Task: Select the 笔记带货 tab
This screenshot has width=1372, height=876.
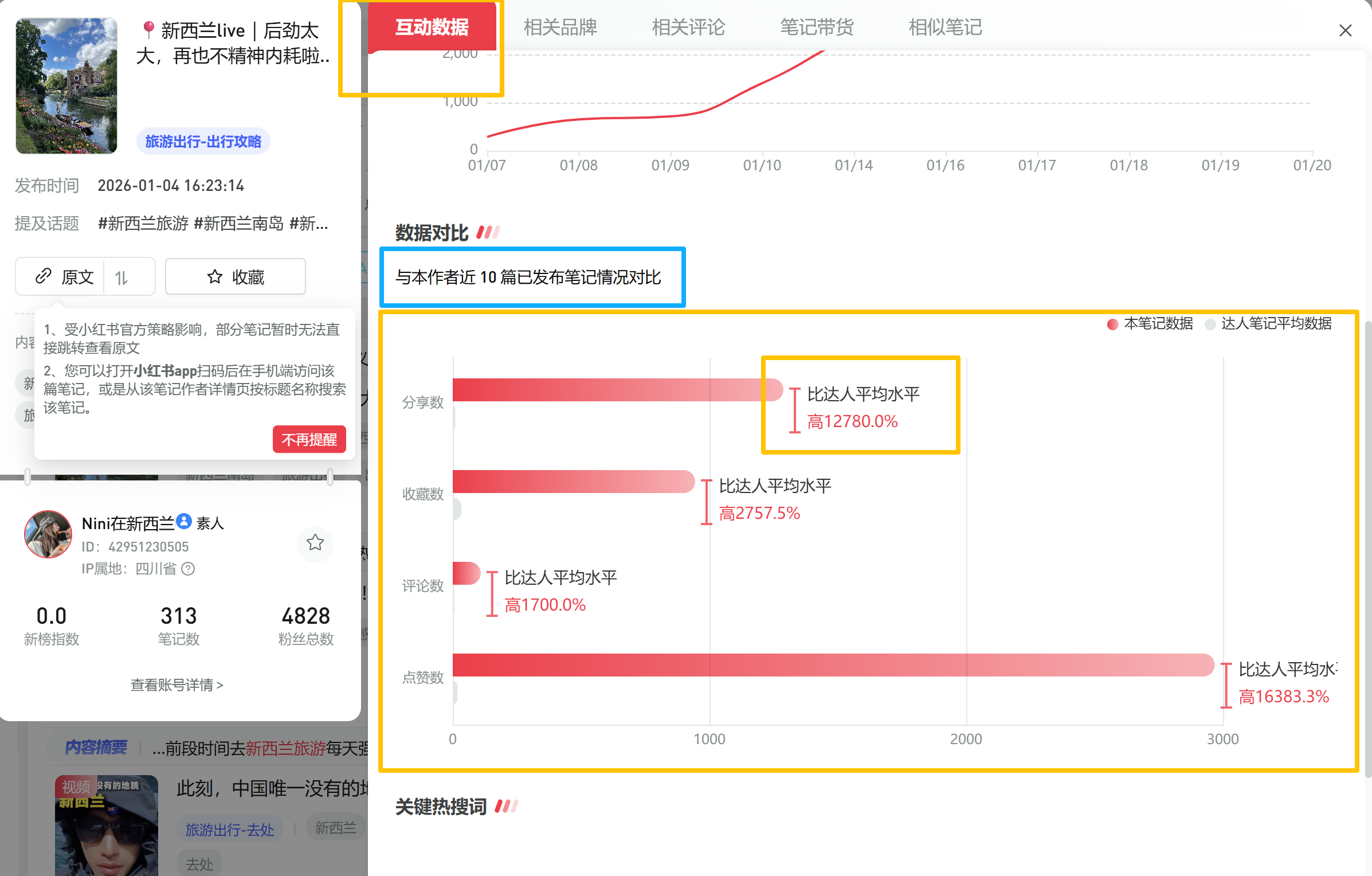Action: pyautogui.click(x=817, y=27)
